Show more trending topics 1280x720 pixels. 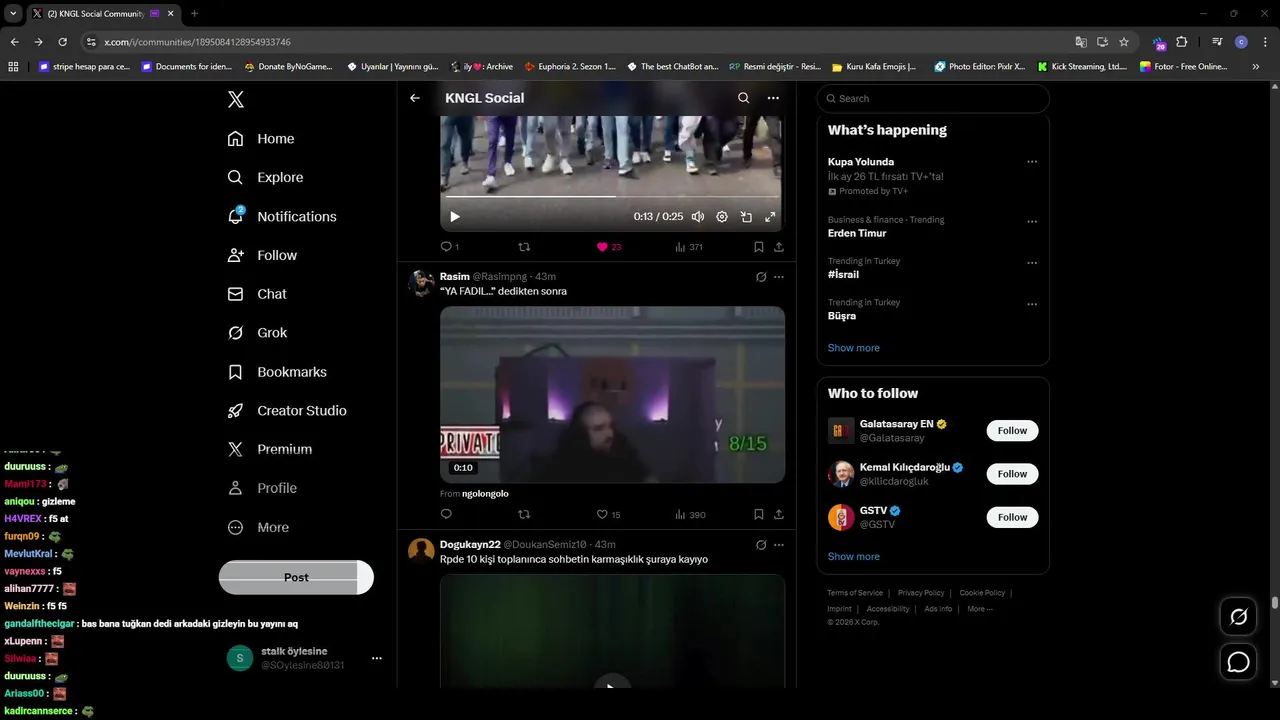[x=853, y=348]
